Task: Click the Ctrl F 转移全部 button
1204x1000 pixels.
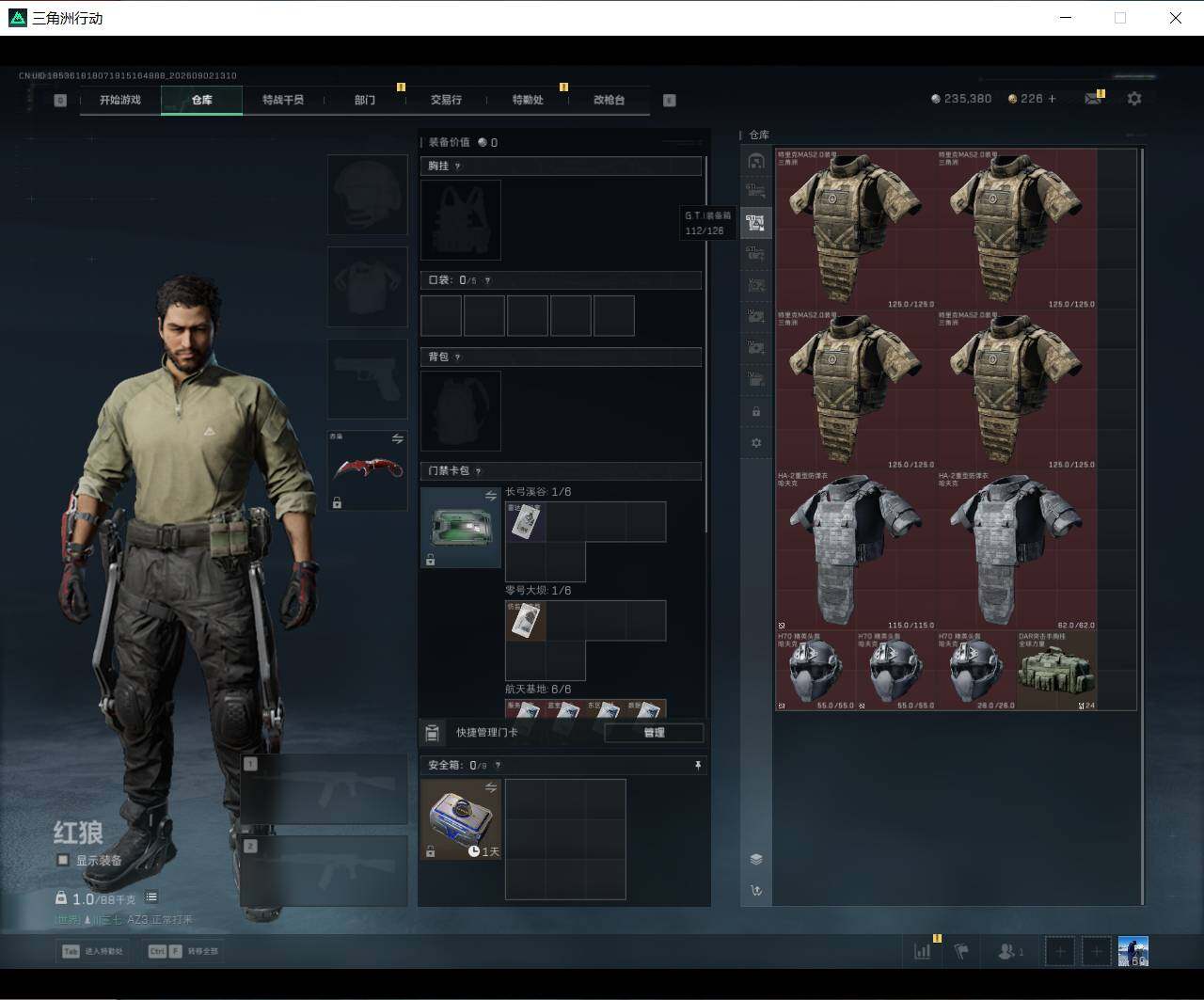Action: pyautogui.click(x=183, y=951)
